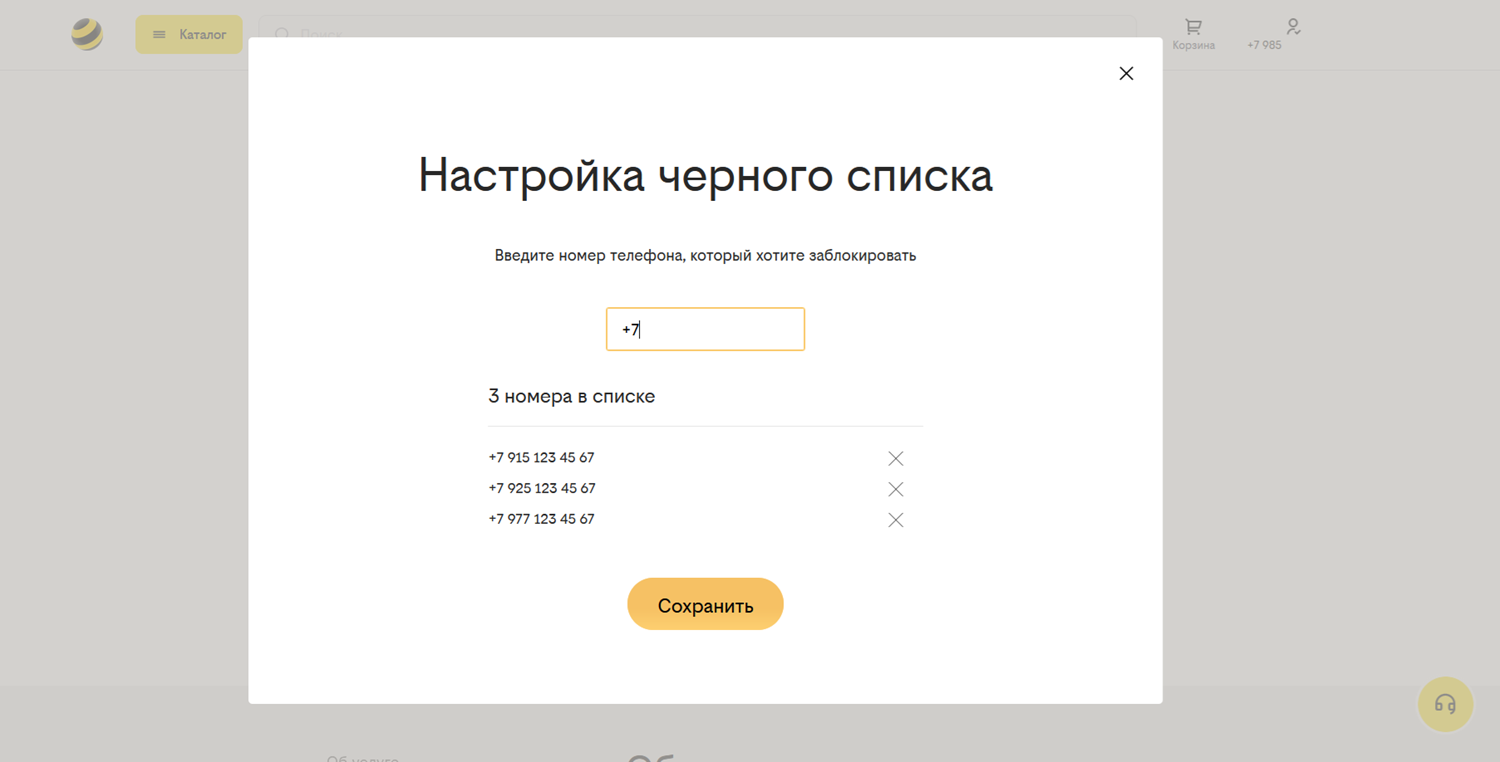Select the number +7 977 123 45 67

point(541,520)
